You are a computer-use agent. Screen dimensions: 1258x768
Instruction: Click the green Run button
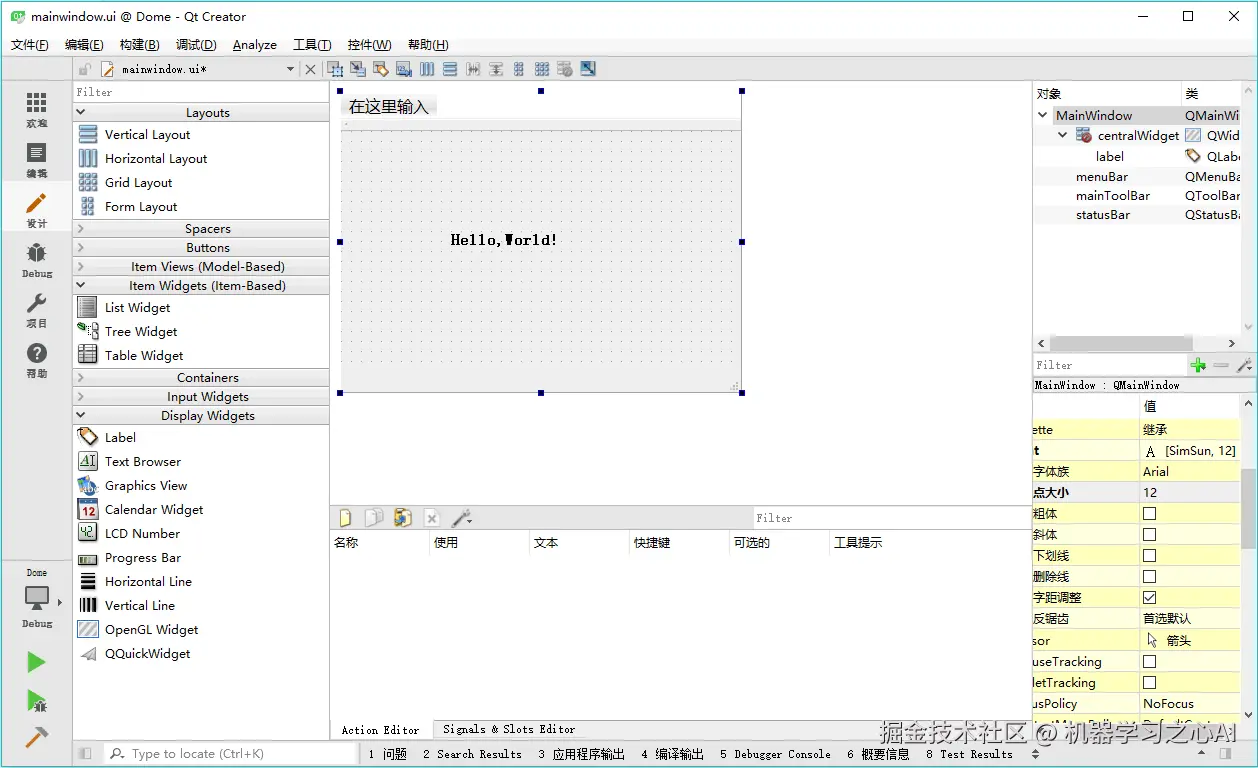[x=36, y=662]
